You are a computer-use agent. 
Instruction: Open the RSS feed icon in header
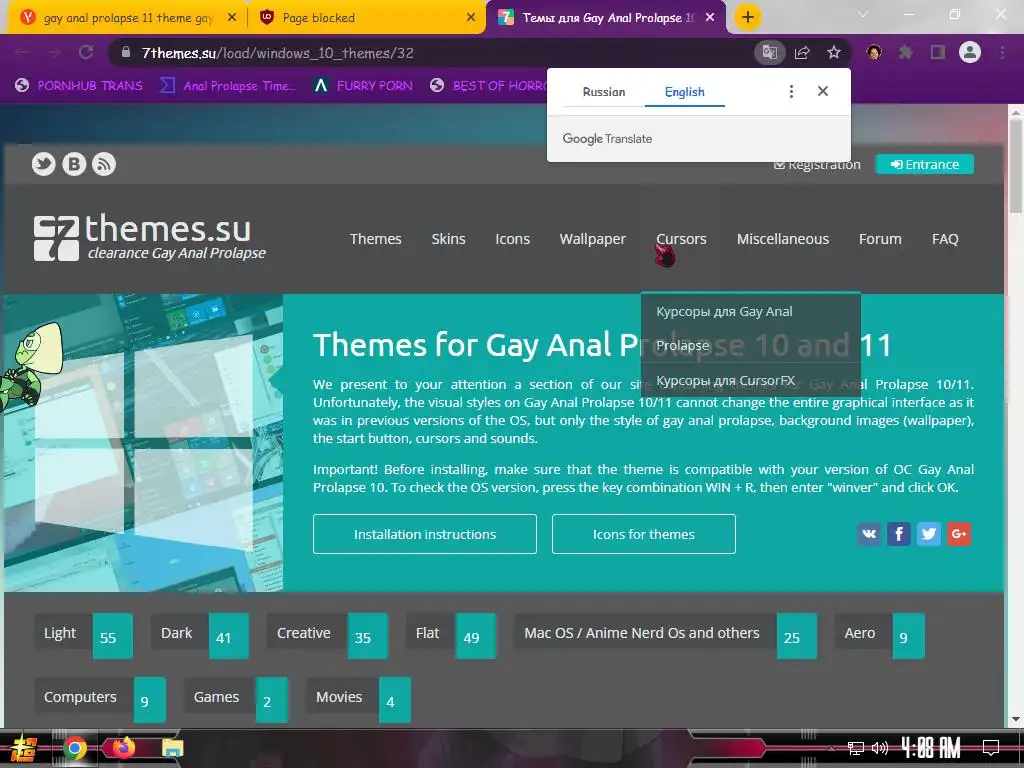pyautogui.click(x=104, y=164)
